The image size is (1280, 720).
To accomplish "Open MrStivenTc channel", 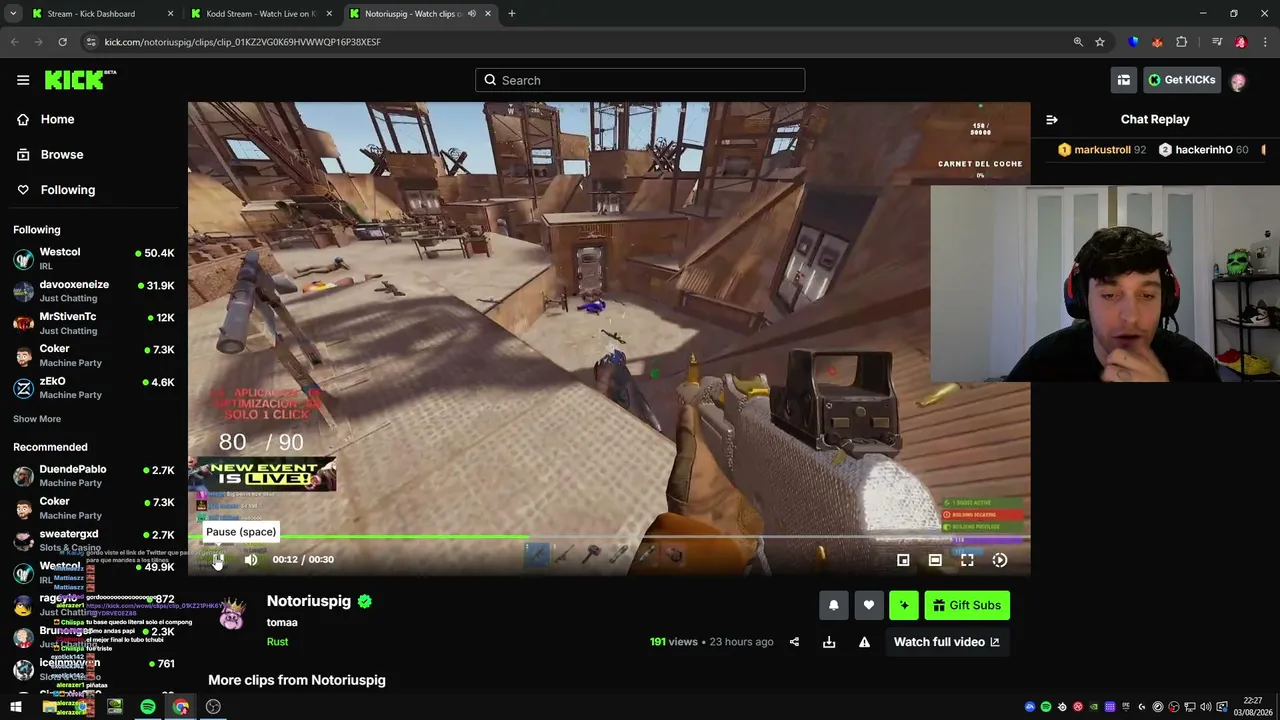I will pyautogui.click(x=94, y=323).
